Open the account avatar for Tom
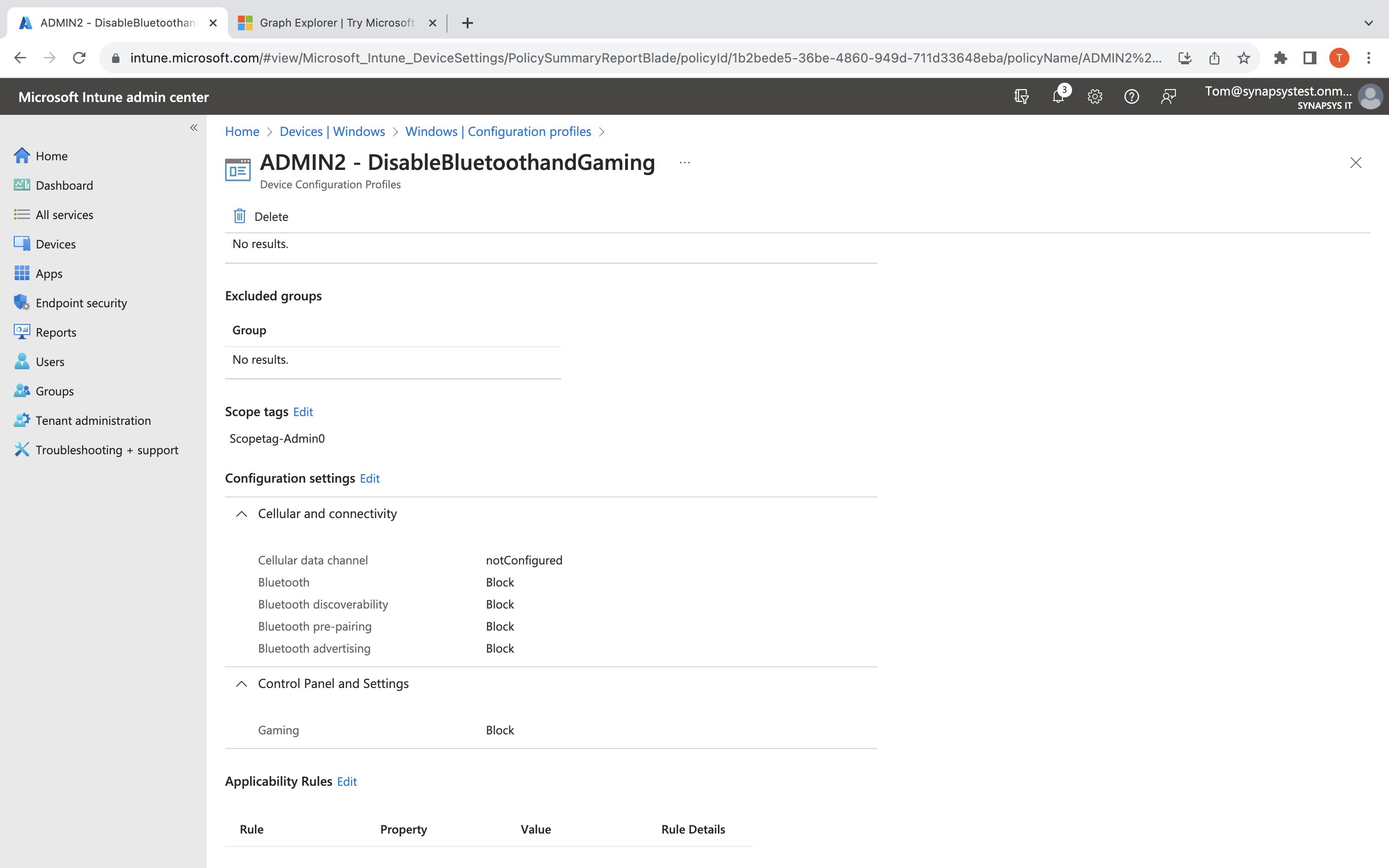Image resolution: width=1389 pixels, height=868 pixels. [x=1371, y=96]
